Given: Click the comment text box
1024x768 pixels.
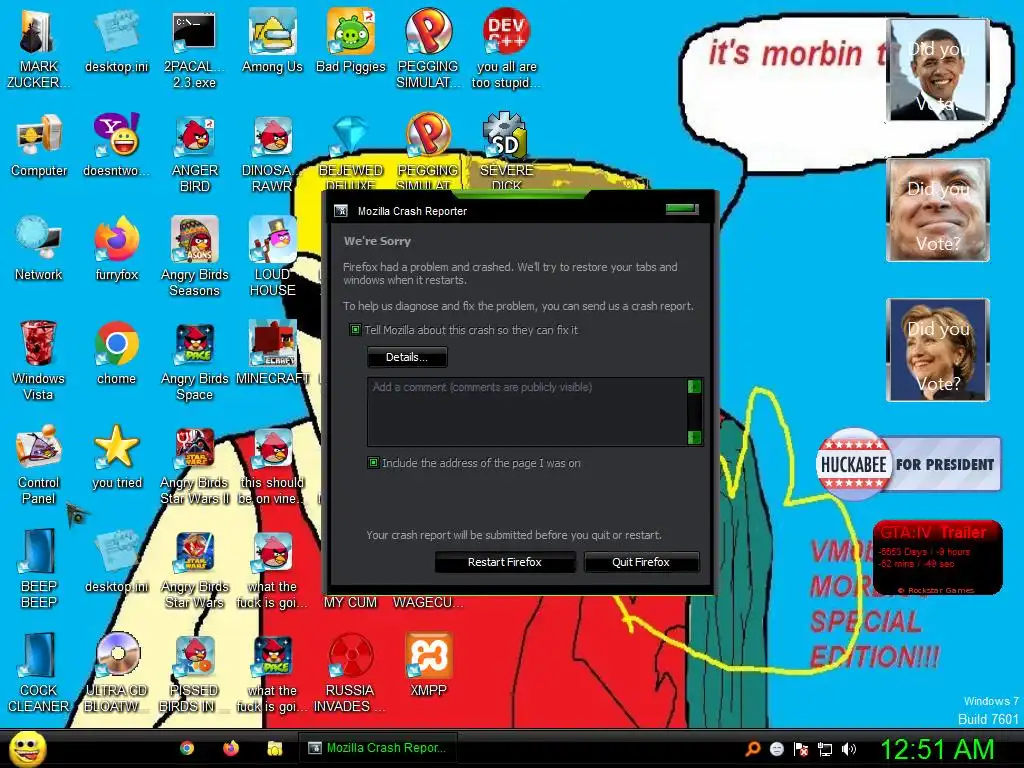Looking at the screenshot, I should click(x=528, y=412).
